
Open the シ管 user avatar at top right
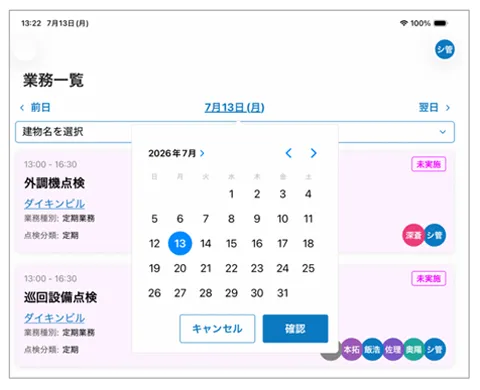(x=445, y=49)
